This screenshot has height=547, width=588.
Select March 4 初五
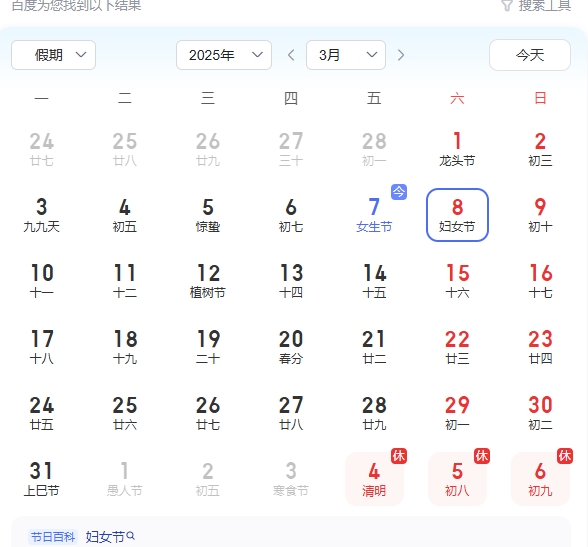point(125,215)
